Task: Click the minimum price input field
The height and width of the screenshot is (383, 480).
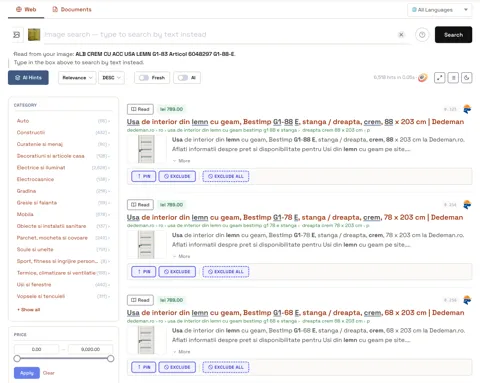Action: (x=36, y=349)
